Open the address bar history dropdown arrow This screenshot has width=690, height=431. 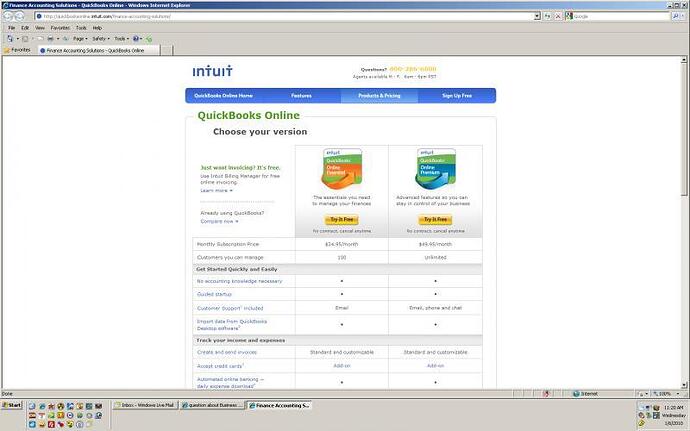click(537, 16)
